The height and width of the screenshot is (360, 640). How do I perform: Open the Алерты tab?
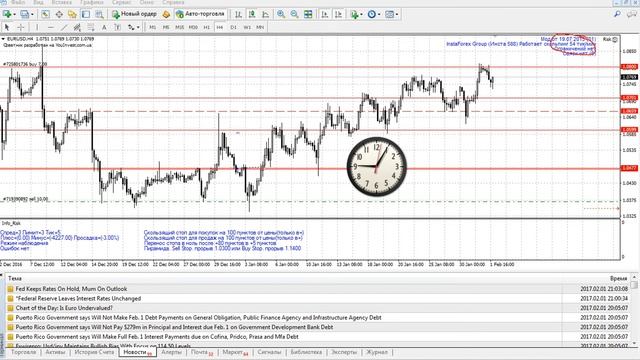171,352
